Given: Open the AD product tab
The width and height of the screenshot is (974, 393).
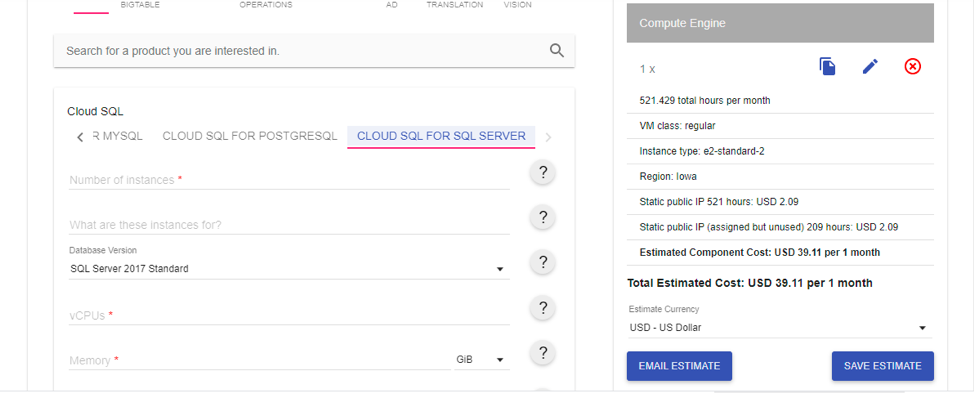Looking at the screenshot, I should click(x=392, y=5).
